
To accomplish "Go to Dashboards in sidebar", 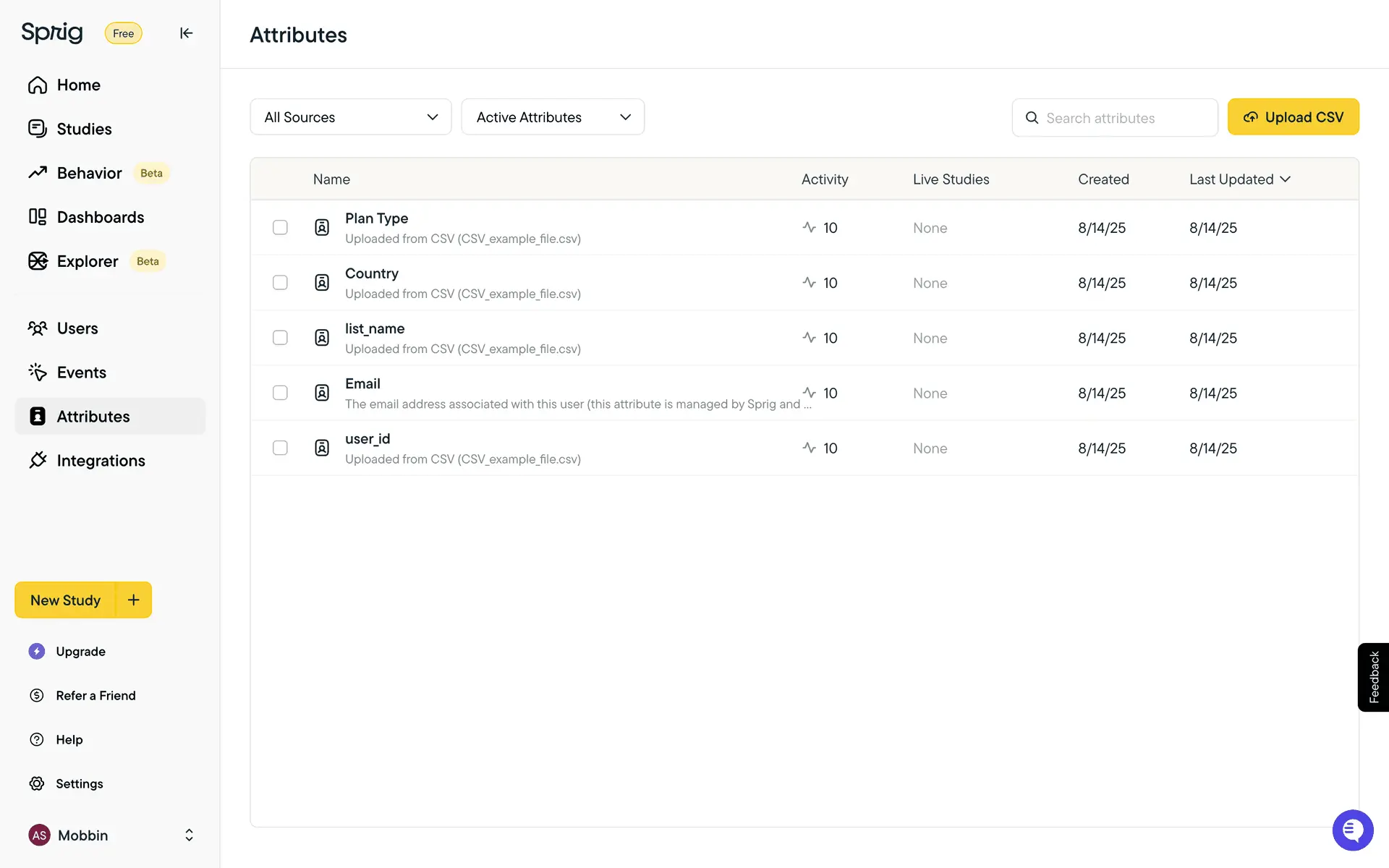I will [x=100, y=217].
